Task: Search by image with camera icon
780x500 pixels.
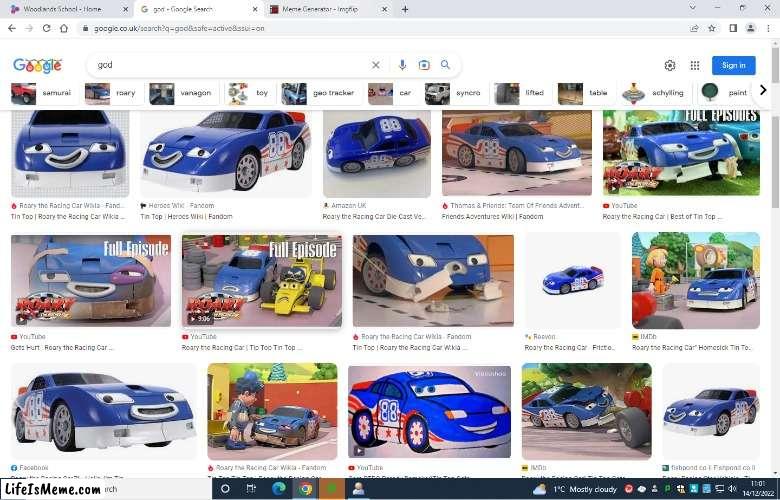Action: pos(424,65)
